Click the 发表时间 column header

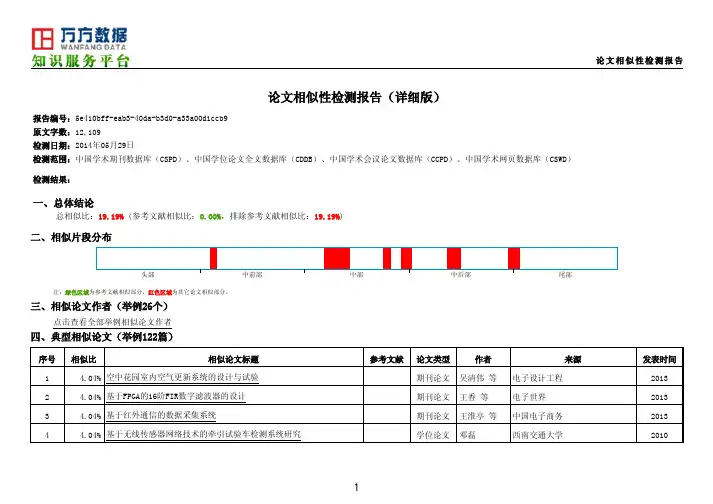point(657,359)
